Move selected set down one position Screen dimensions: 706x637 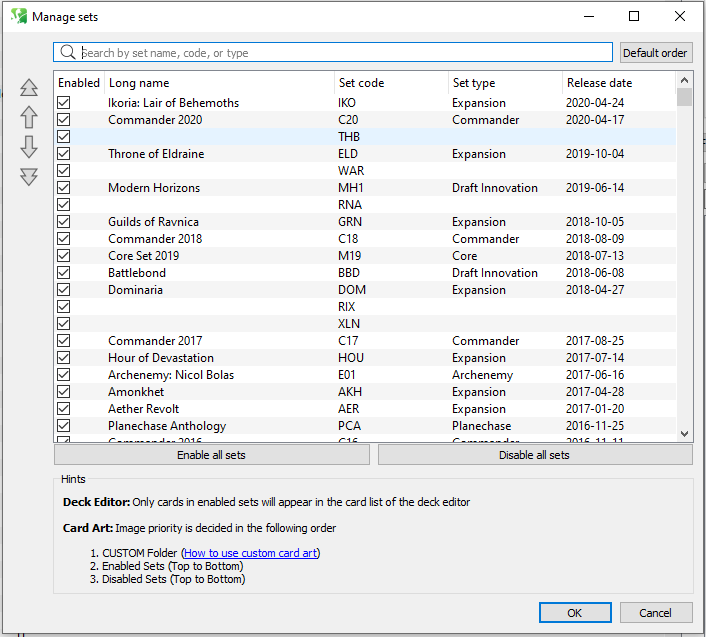[x=29, y=147]
